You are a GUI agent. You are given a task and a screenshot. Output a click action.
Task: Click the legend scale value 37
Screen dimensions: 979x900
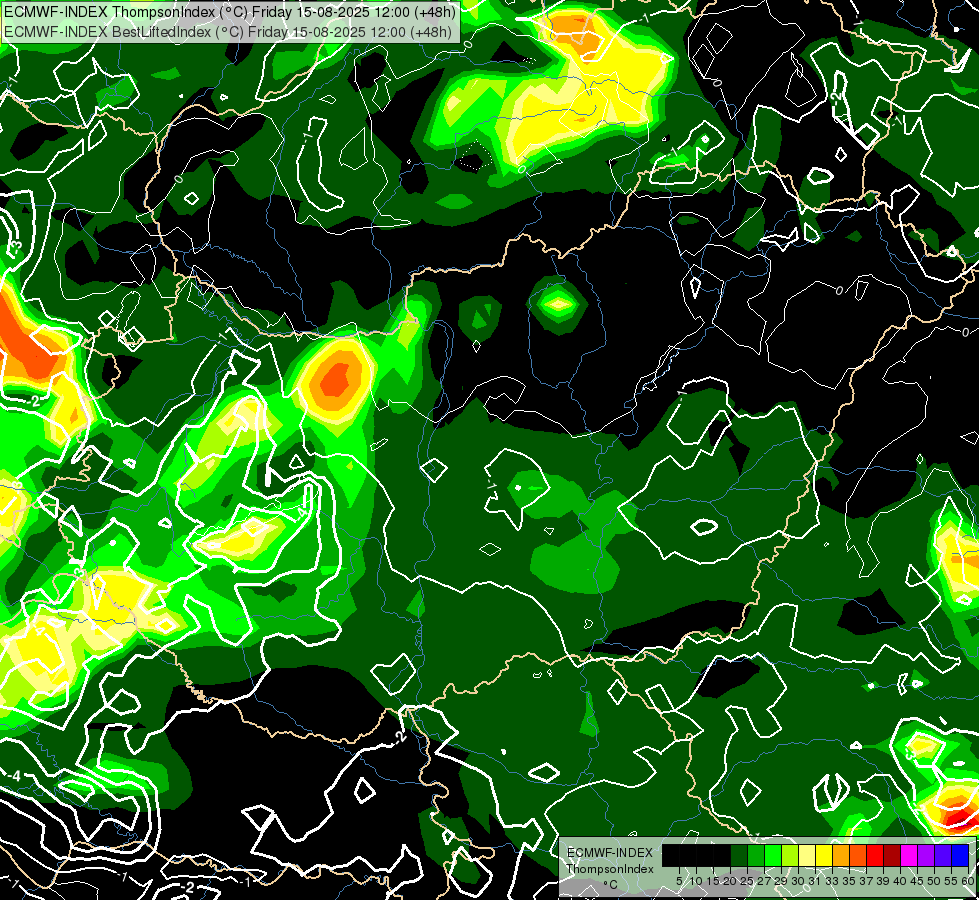pyautogui.click(x=867, y=881)
